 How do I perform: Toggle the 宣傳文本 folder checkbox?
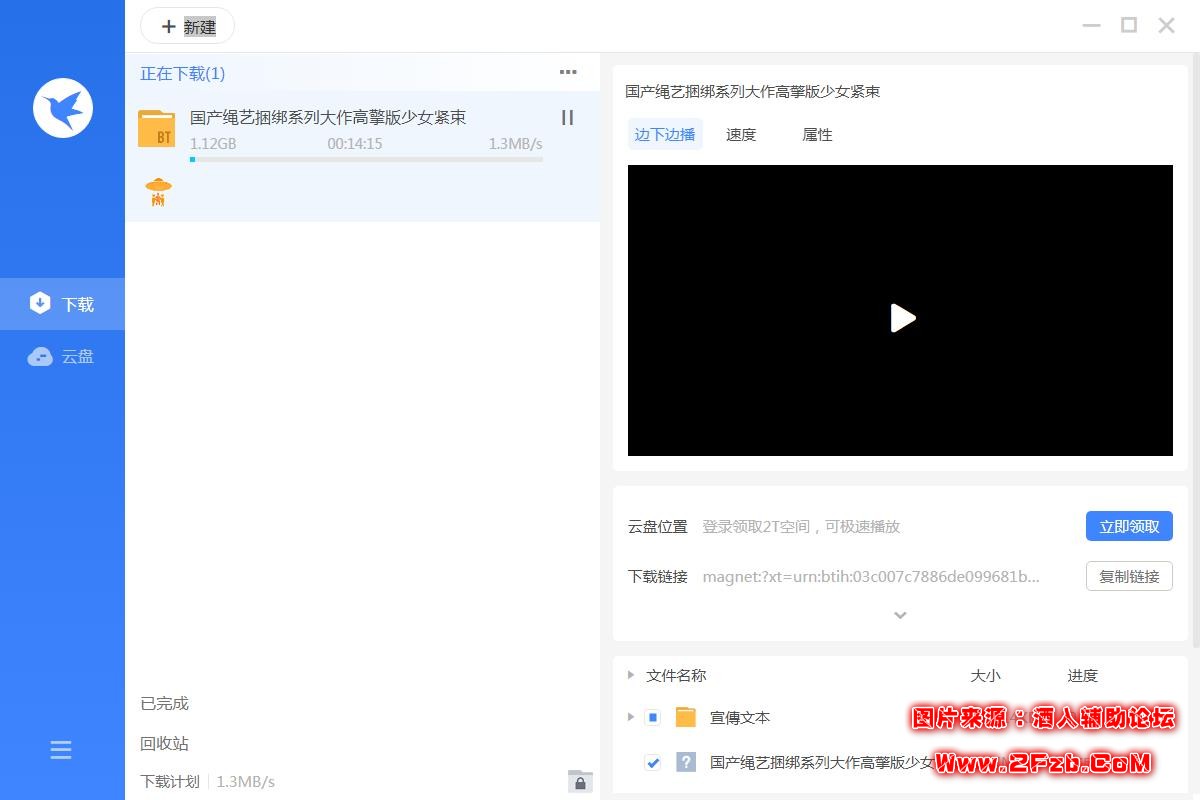(x=653, y=717)
